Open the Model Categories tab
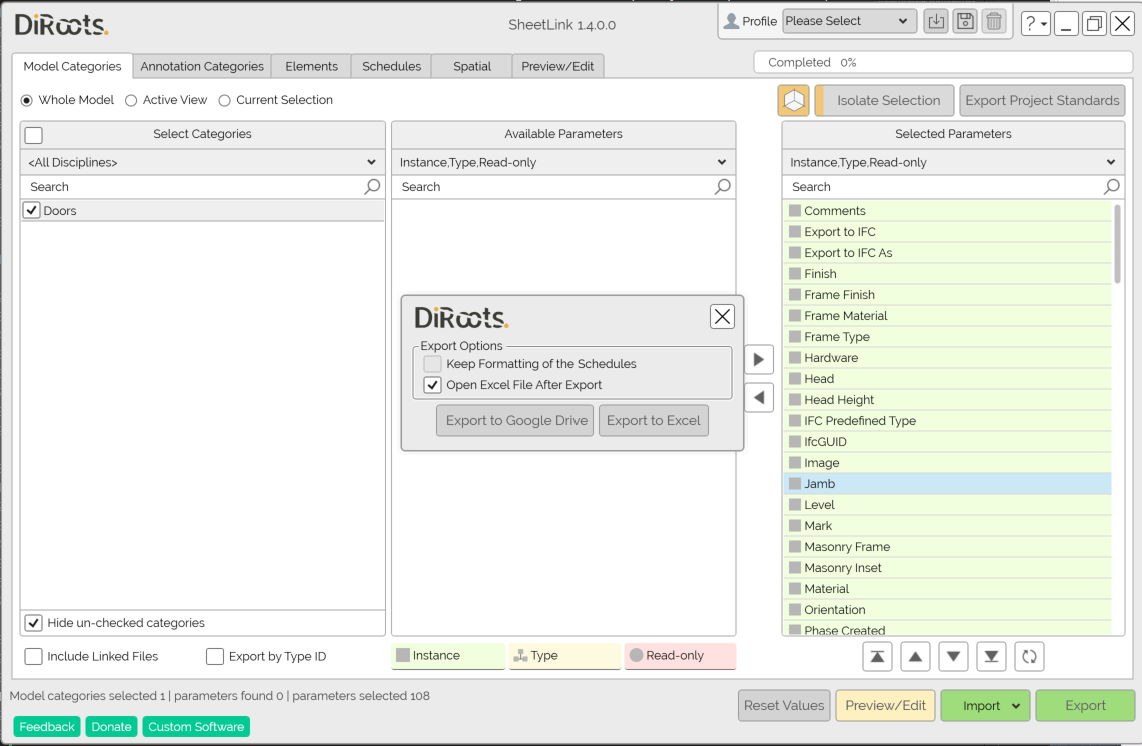 [x=72, y=66]
